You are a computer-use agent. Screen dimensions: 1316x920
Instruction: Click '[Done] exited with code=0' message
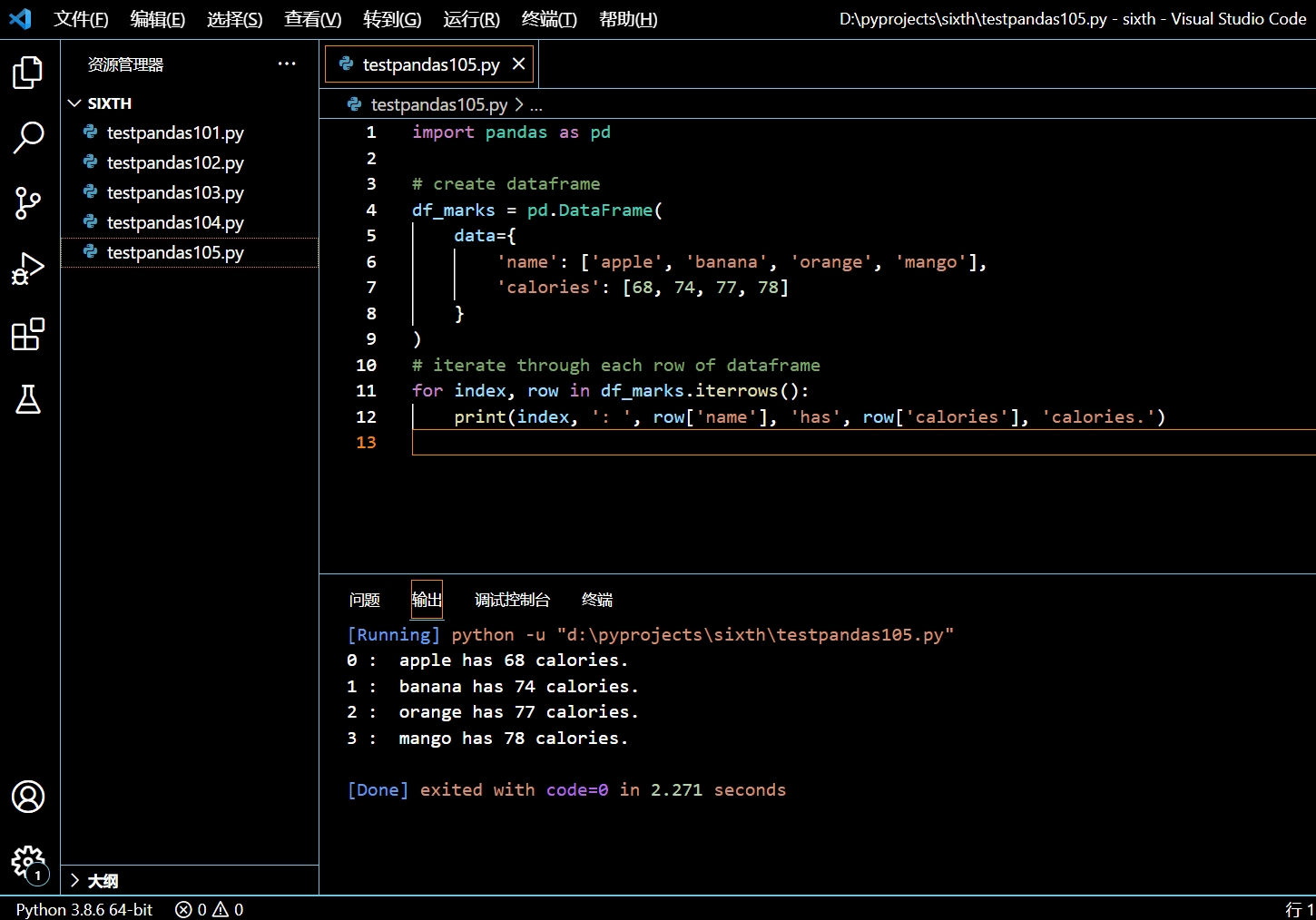pos(477,790)
